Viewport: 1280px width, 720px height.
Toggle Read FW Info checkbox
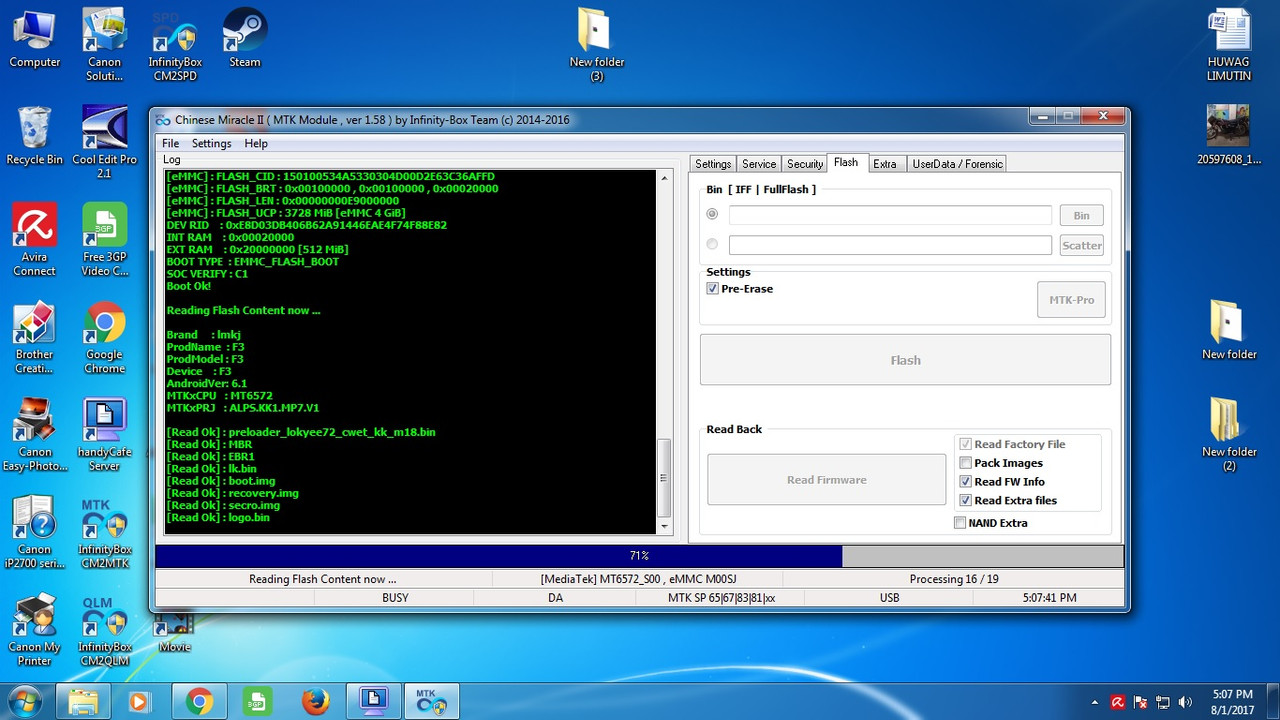pos(1002,482)
